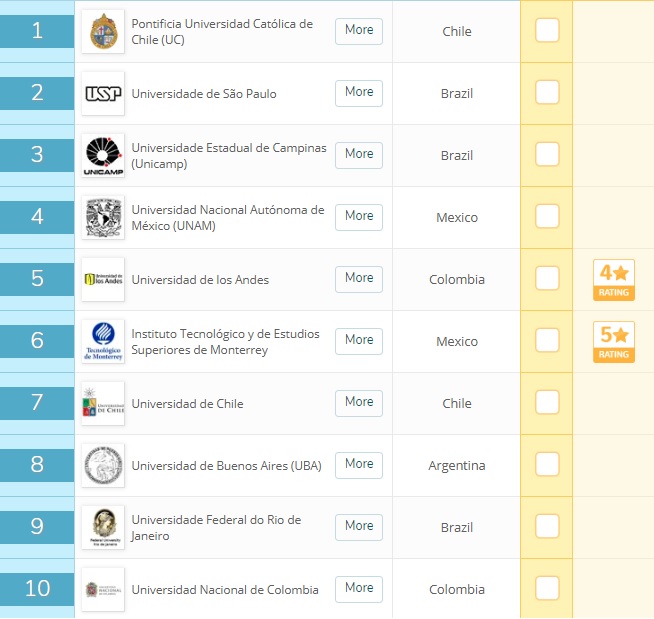
Task: Open the 5-star rating badge
Action: (x=613, y=342)
